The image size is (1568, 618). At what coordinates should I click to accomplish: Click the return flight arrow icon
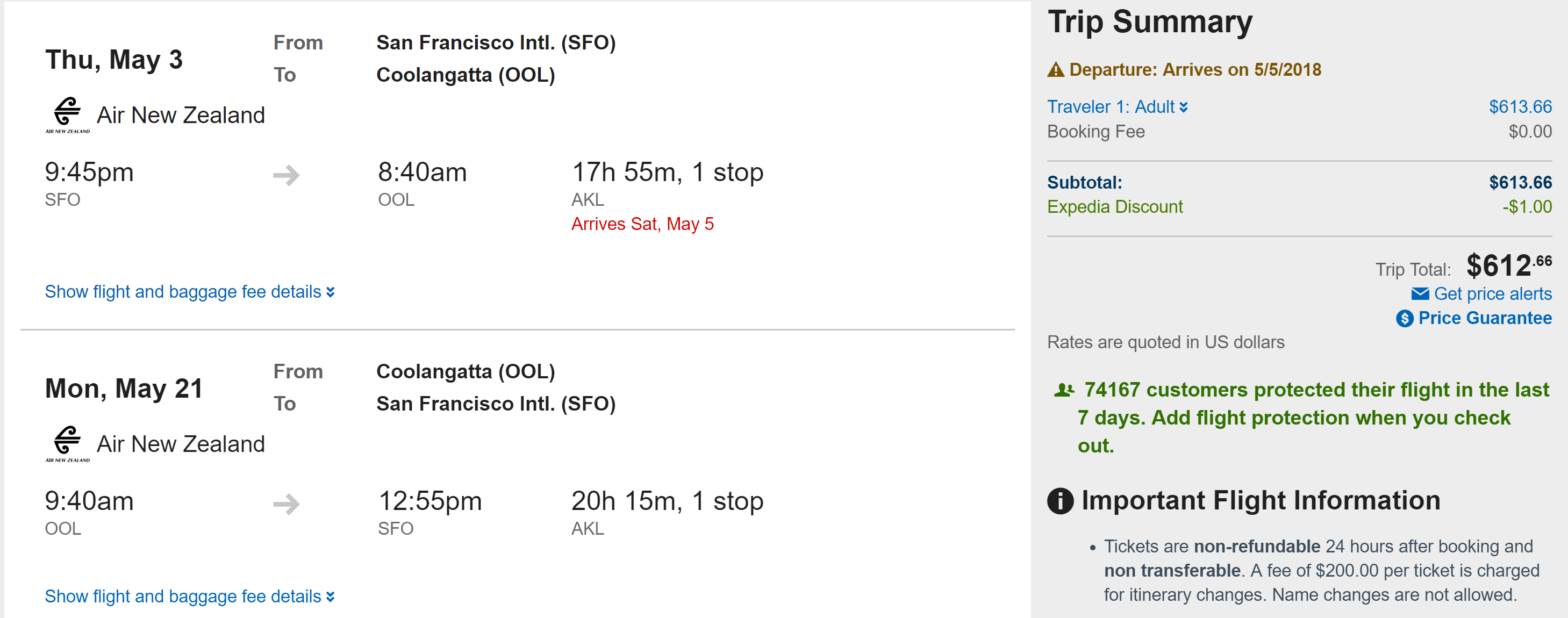(286, 504)
